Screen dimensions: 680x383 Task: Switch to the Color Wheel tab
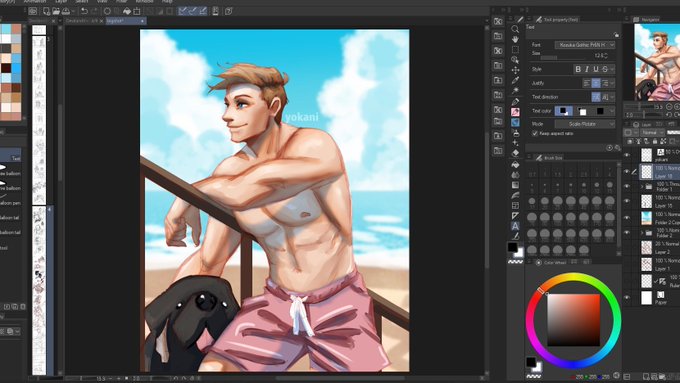pos(551,262)
